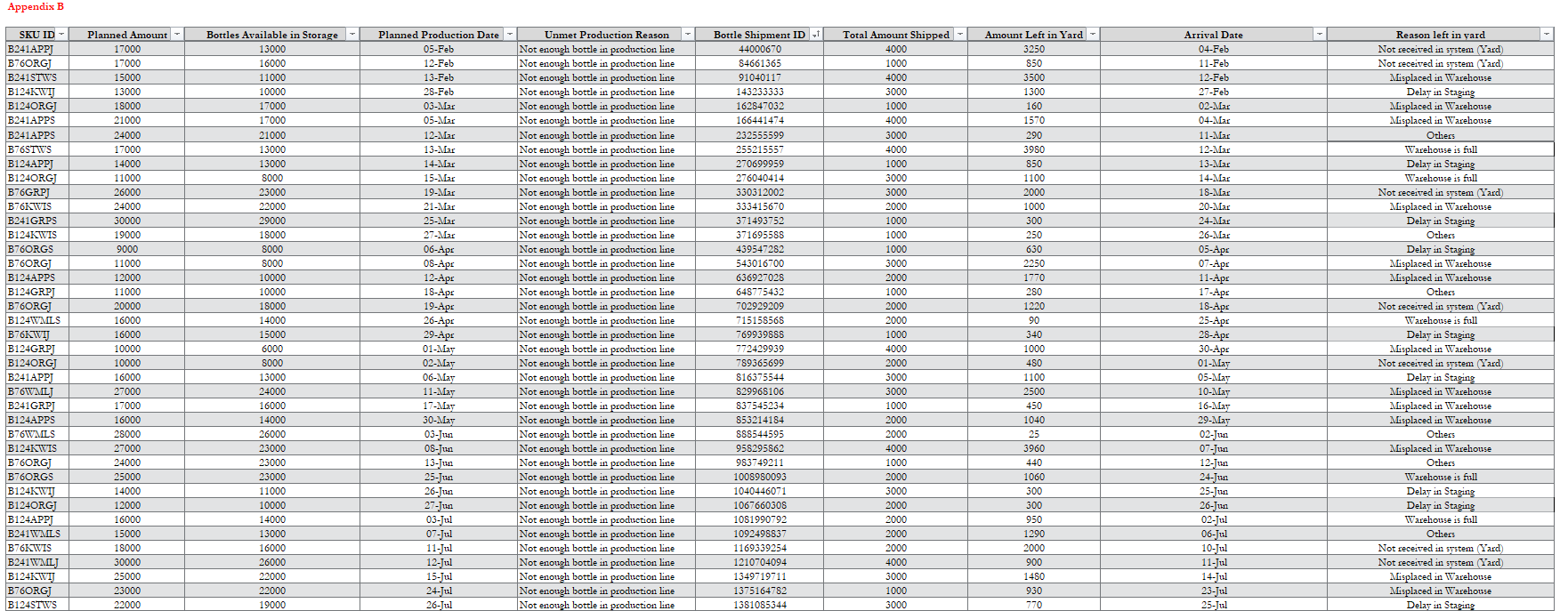Select shipment ID cell 888544595
The height and width of the screenshot is (611, 1568).
pos(759,434)
